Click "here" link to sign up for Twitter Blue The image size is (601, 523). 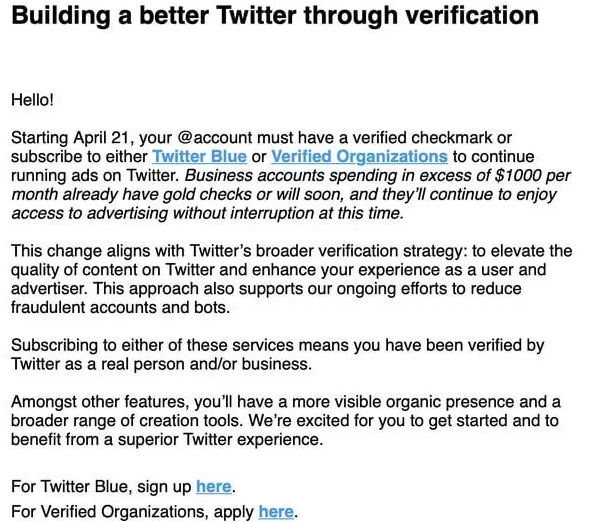click(x=214, y=487)
